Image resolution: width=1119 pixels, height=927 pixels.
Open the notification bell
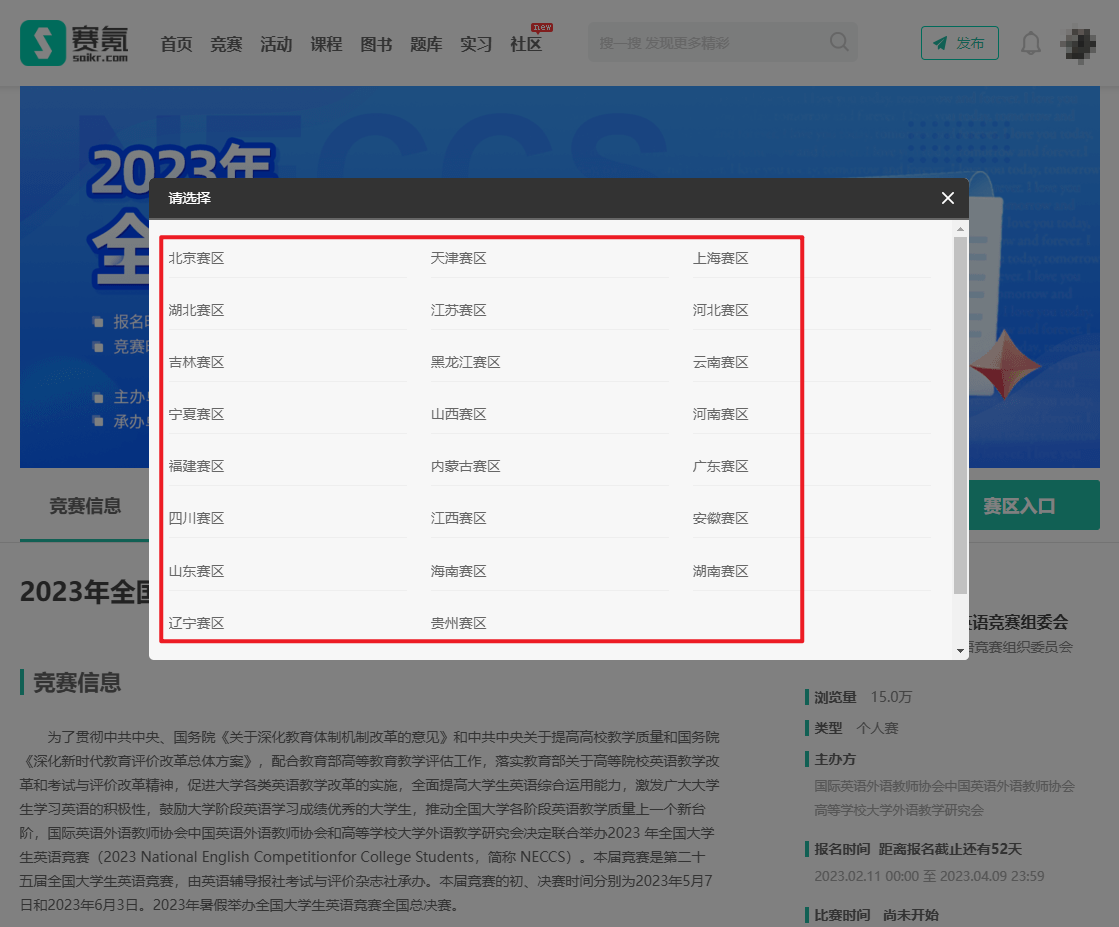click(1030, 43)
